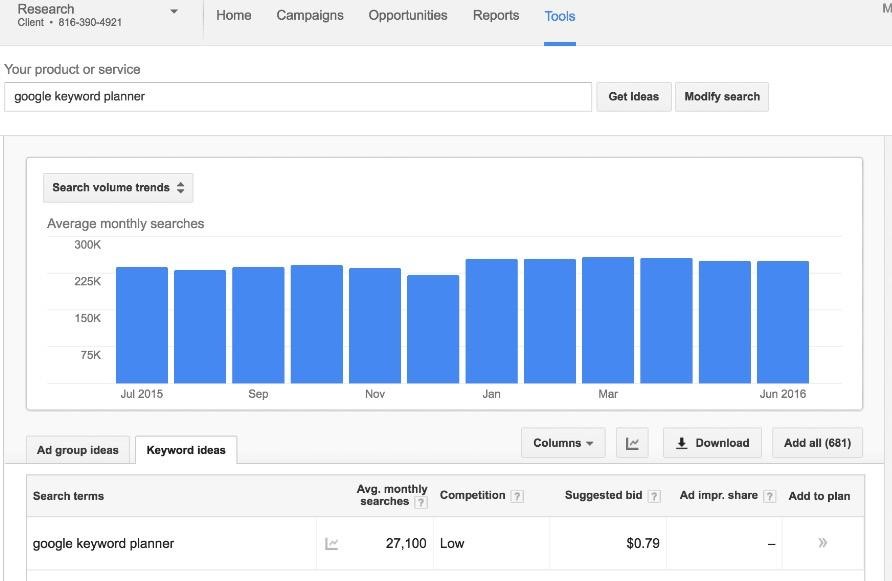Click the December bar, the shortest one
This screenshot has width=892, height=581.
(433, 329)
